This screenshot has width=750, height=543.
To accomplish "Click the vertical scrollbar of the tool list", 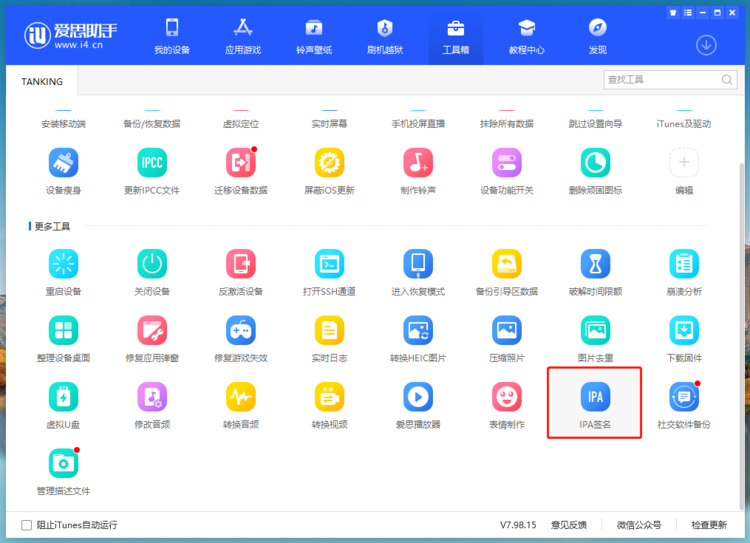I will pyautogui.click(x=741, y=335).
